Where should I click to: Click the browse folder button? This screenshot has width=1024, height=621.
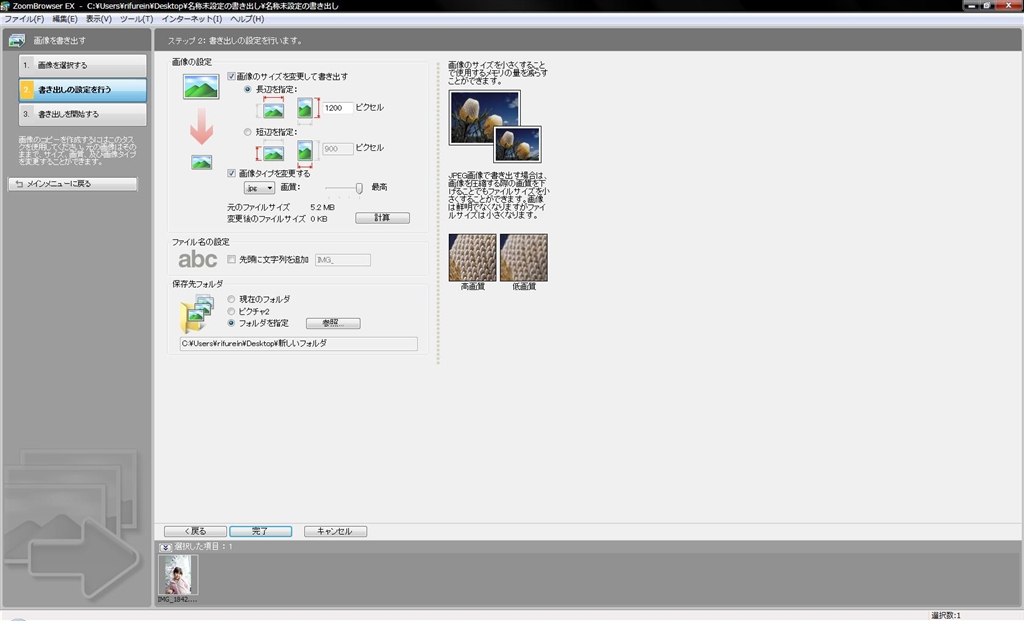coord(333,323)
